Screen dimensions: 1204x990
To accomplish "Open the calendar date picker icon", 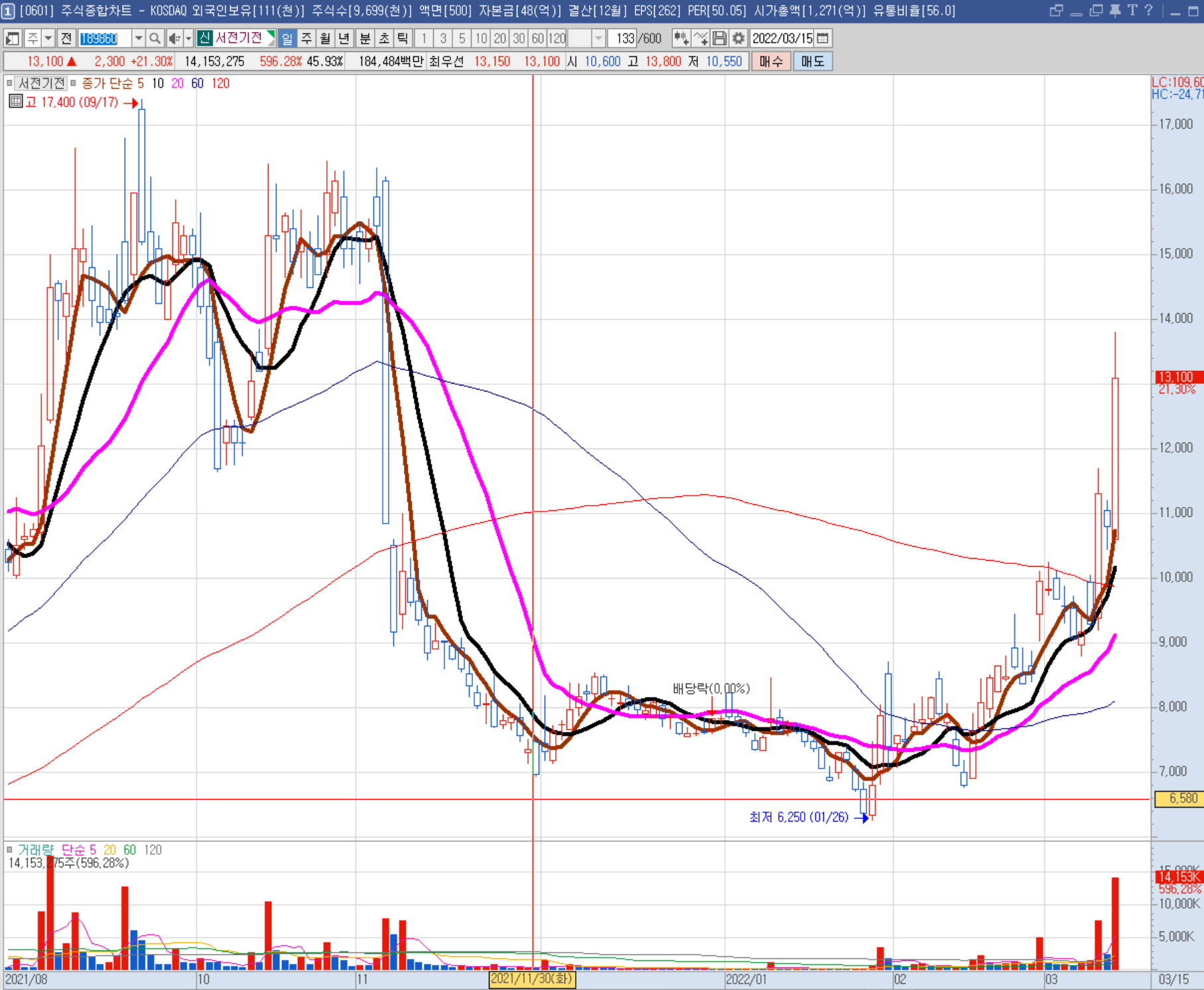I will [x=823, y=38].
